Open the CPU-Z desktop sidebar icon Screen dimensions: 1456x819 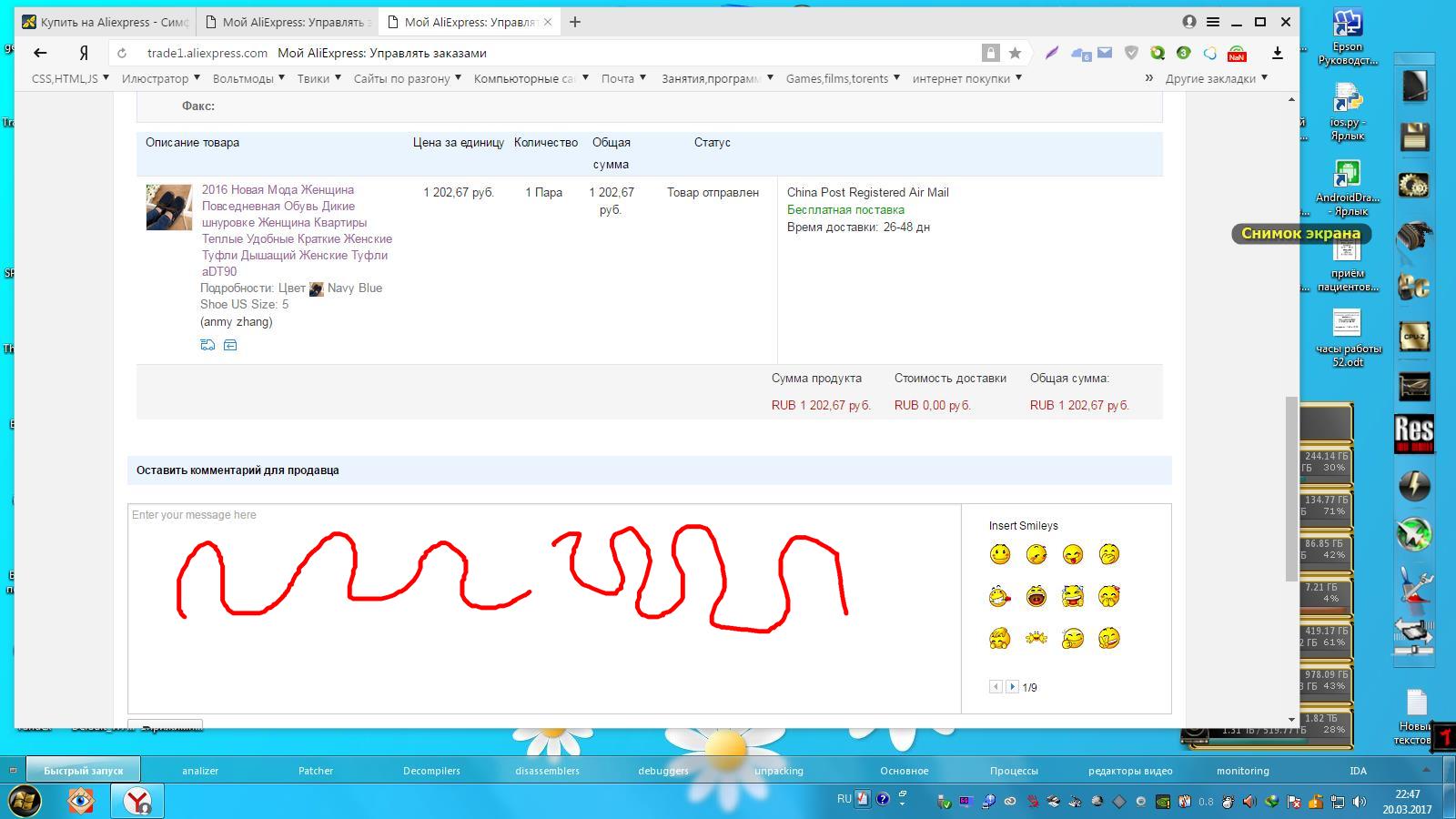pos(1415,337)
